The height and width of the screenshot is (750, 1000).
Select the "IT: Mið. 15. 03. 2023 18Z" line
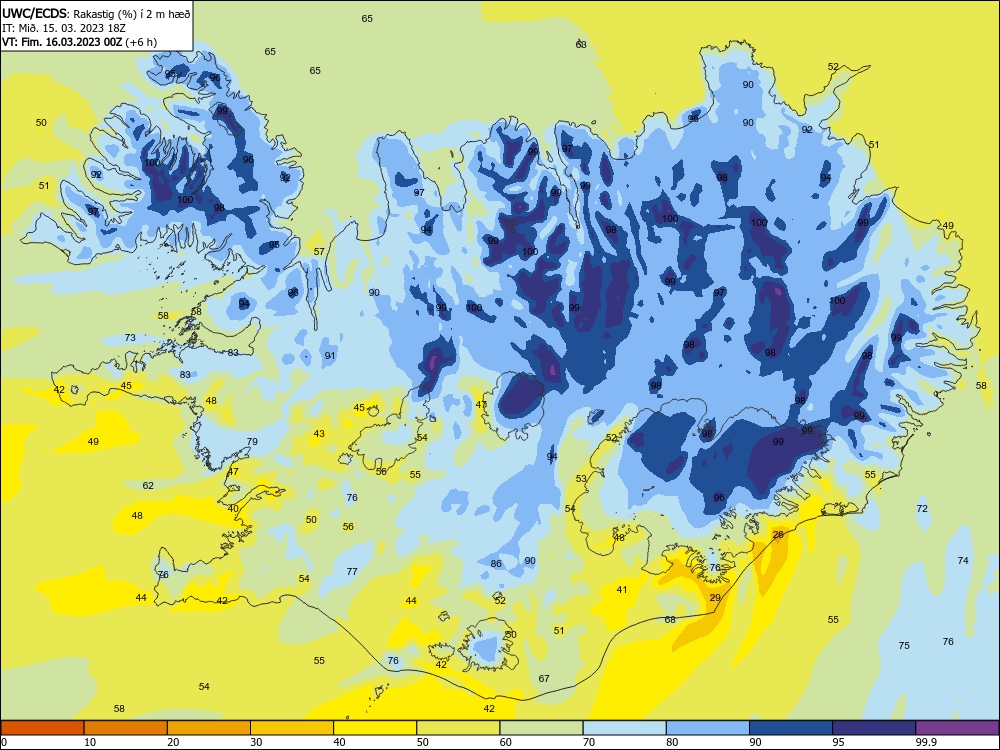(x=64, y=27)
